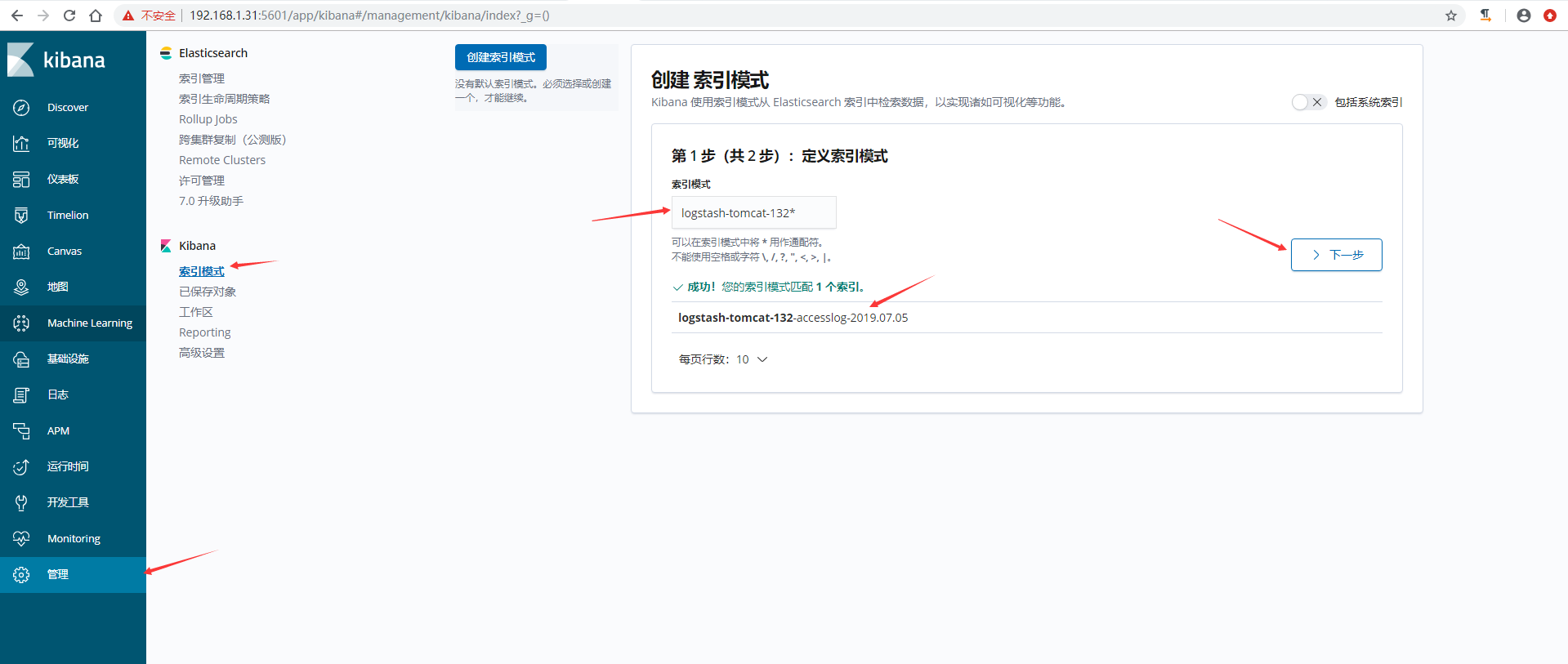Select Remote Clusters menu item

222,160
